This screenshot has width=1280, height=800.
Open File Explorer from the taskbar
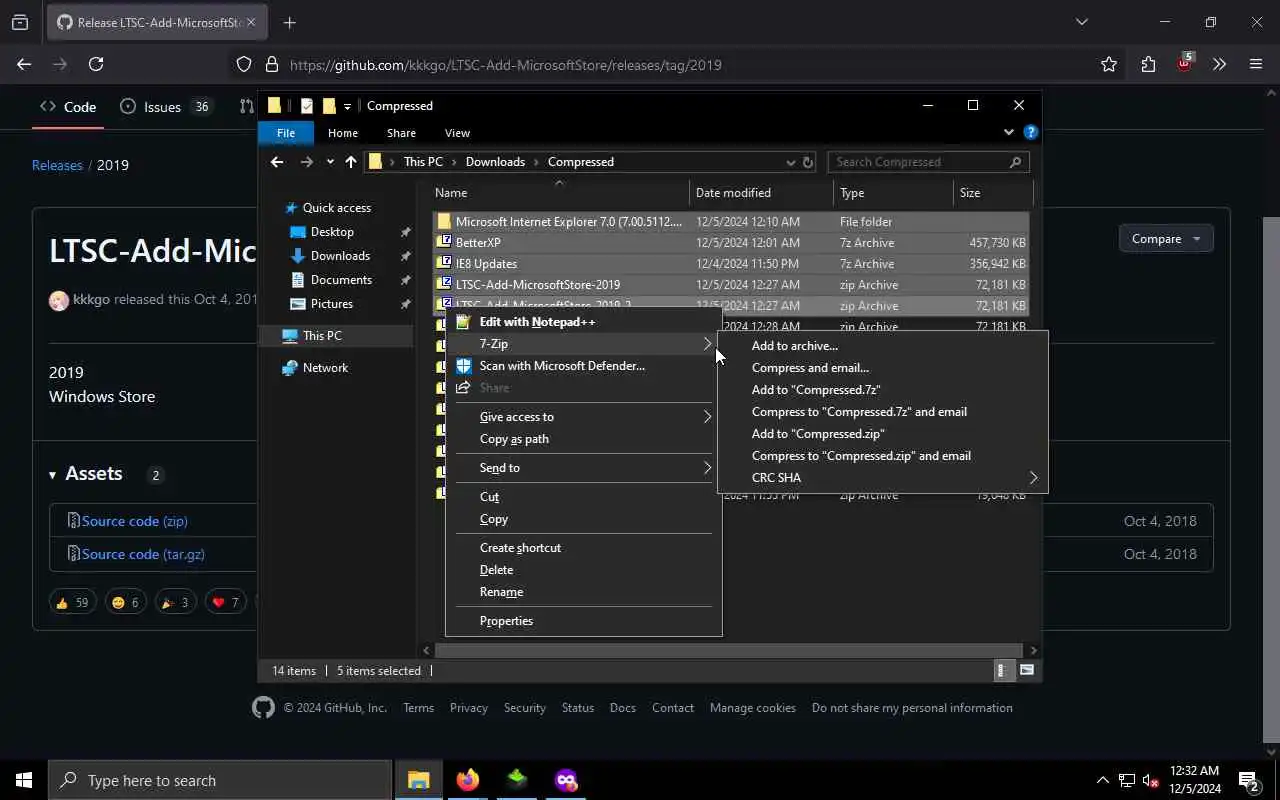coord(419,780)
